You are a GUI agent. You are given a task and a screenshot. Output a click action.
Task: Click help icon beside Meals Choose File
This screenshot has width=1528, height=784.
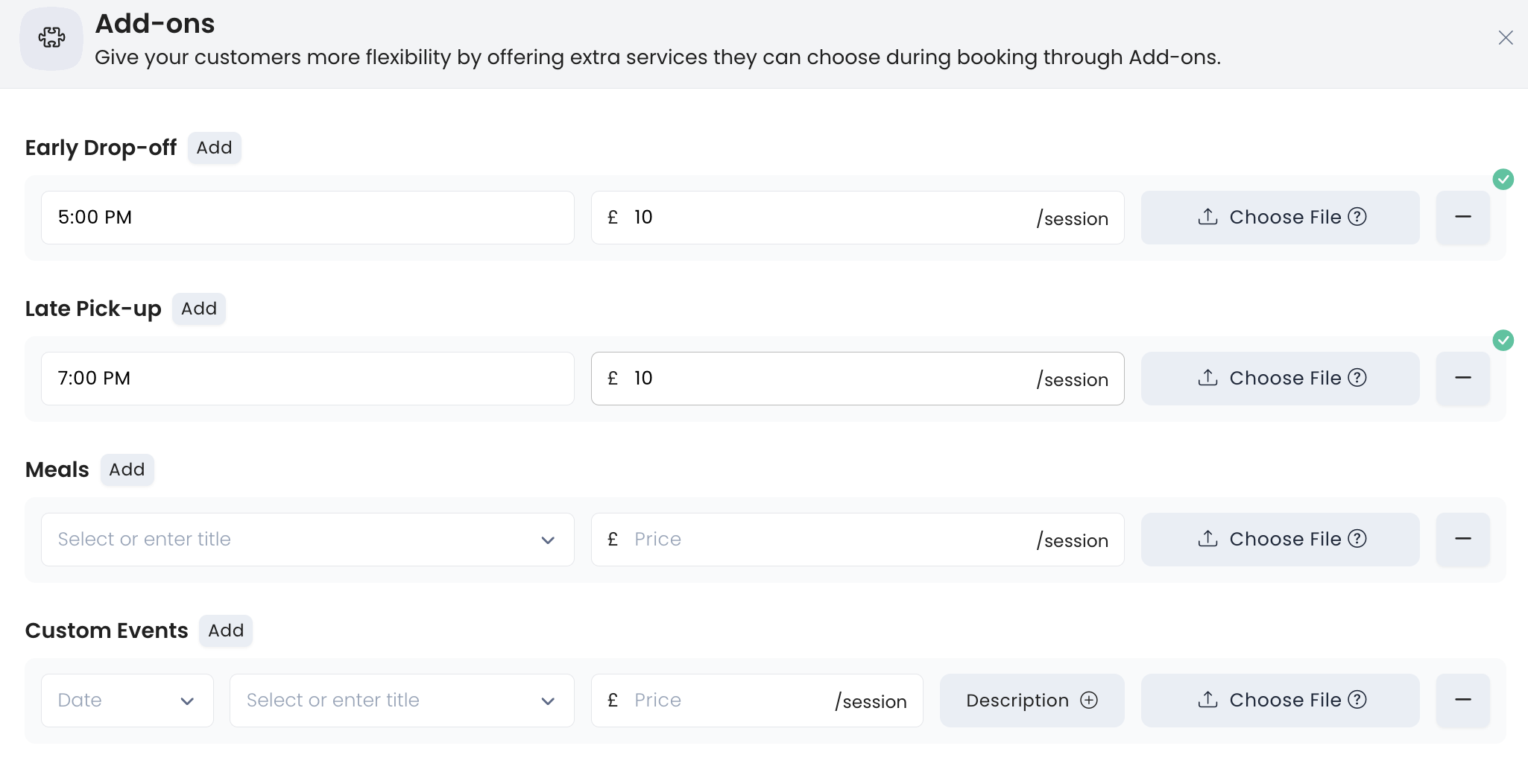point(1358,539)
